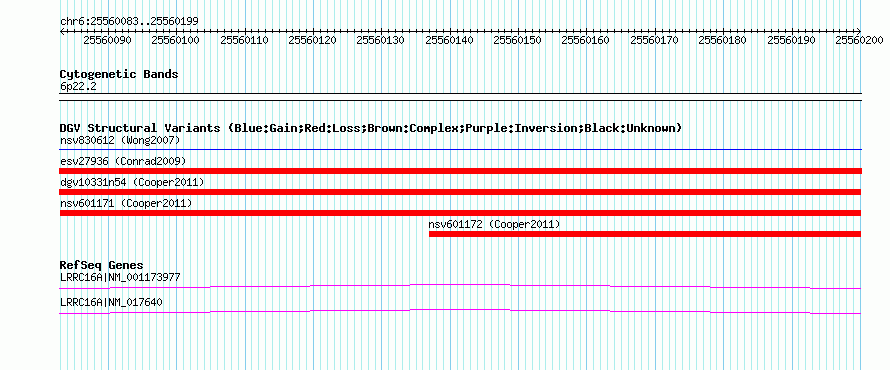Open variant nsv830612 (Wong2007) label
The height and width of the screenshot is (370, 890).
(120, 140)
